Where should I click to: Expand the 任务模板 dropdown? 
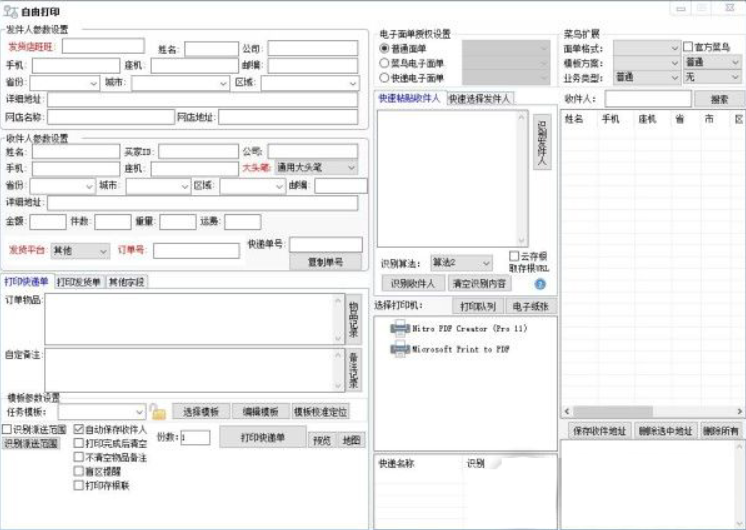pyautogui.click(x=102, y=412)
